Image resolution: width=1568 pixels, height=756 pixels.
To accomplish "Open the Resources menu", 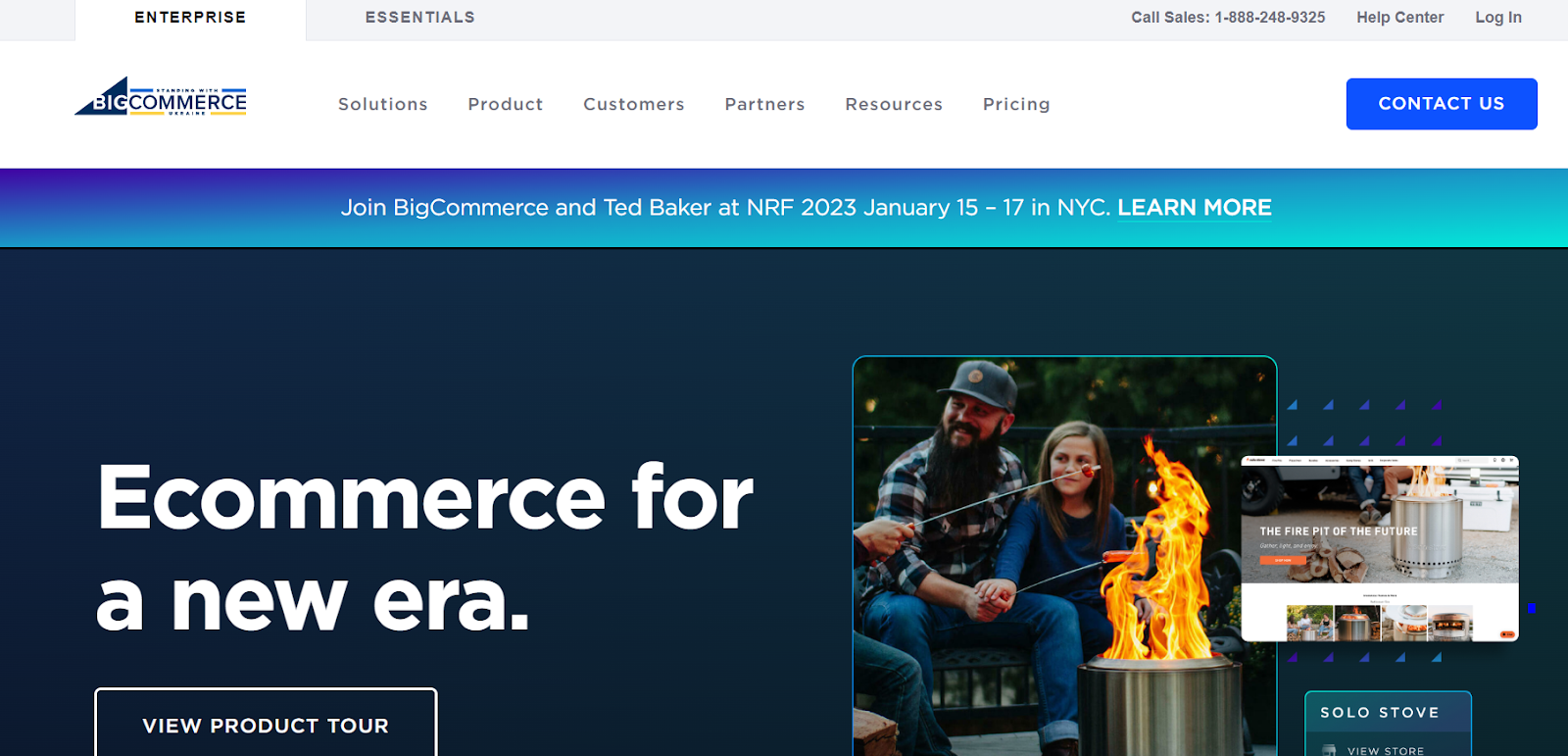I will click(x=894, y=104).
